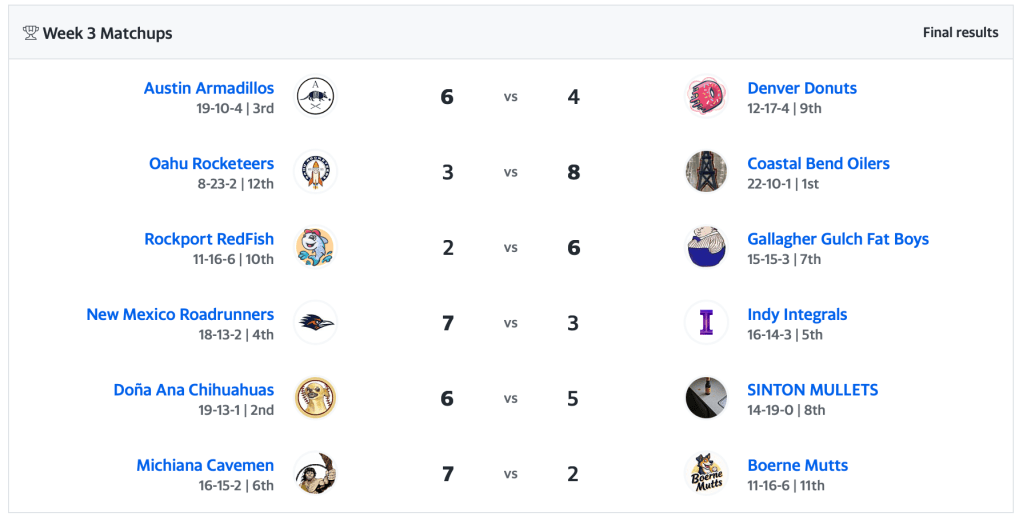Click the Coastal Bend Oilers avatar photo
Viewport: 1023px width, 520px height.
(x=706, y=172)
